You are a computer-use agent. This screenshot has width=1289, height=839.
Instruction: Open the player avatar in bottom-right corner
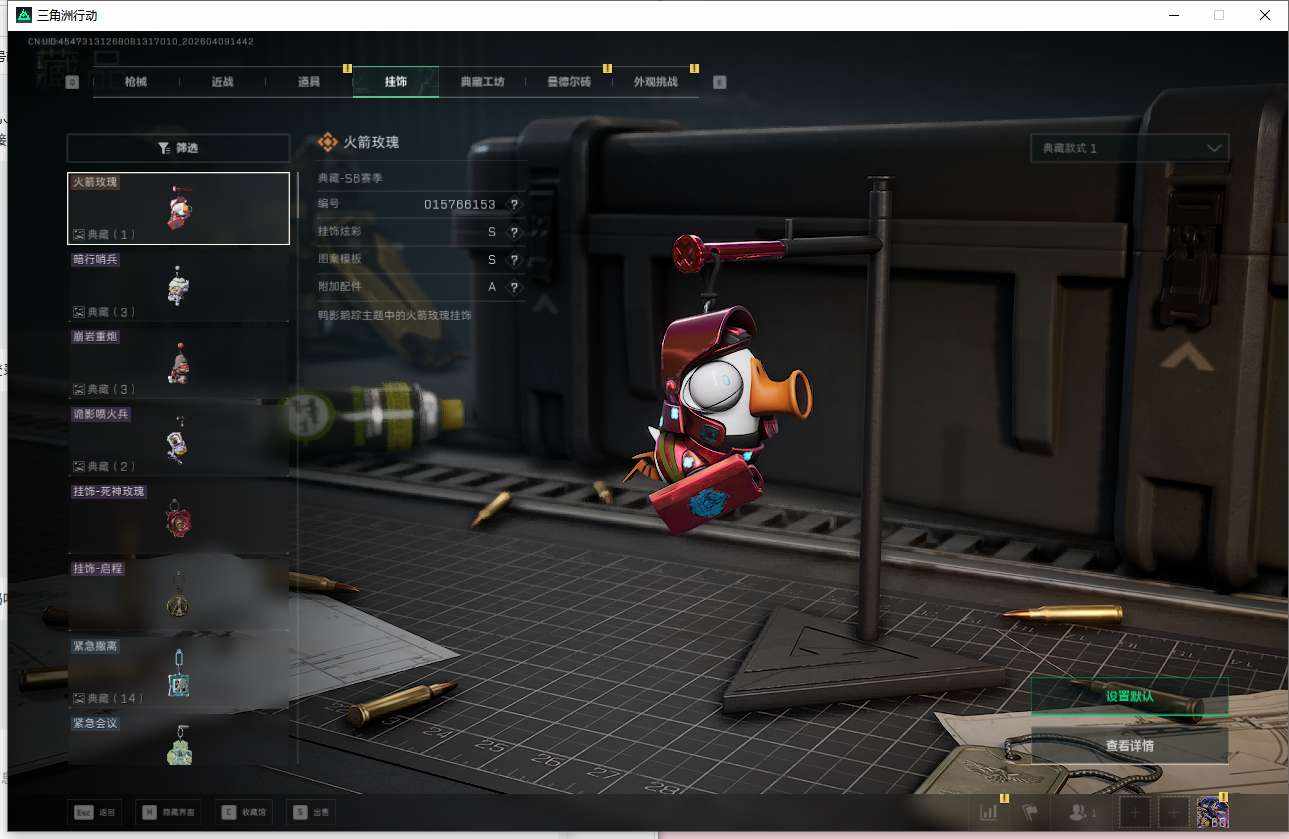click(1213, 813)
